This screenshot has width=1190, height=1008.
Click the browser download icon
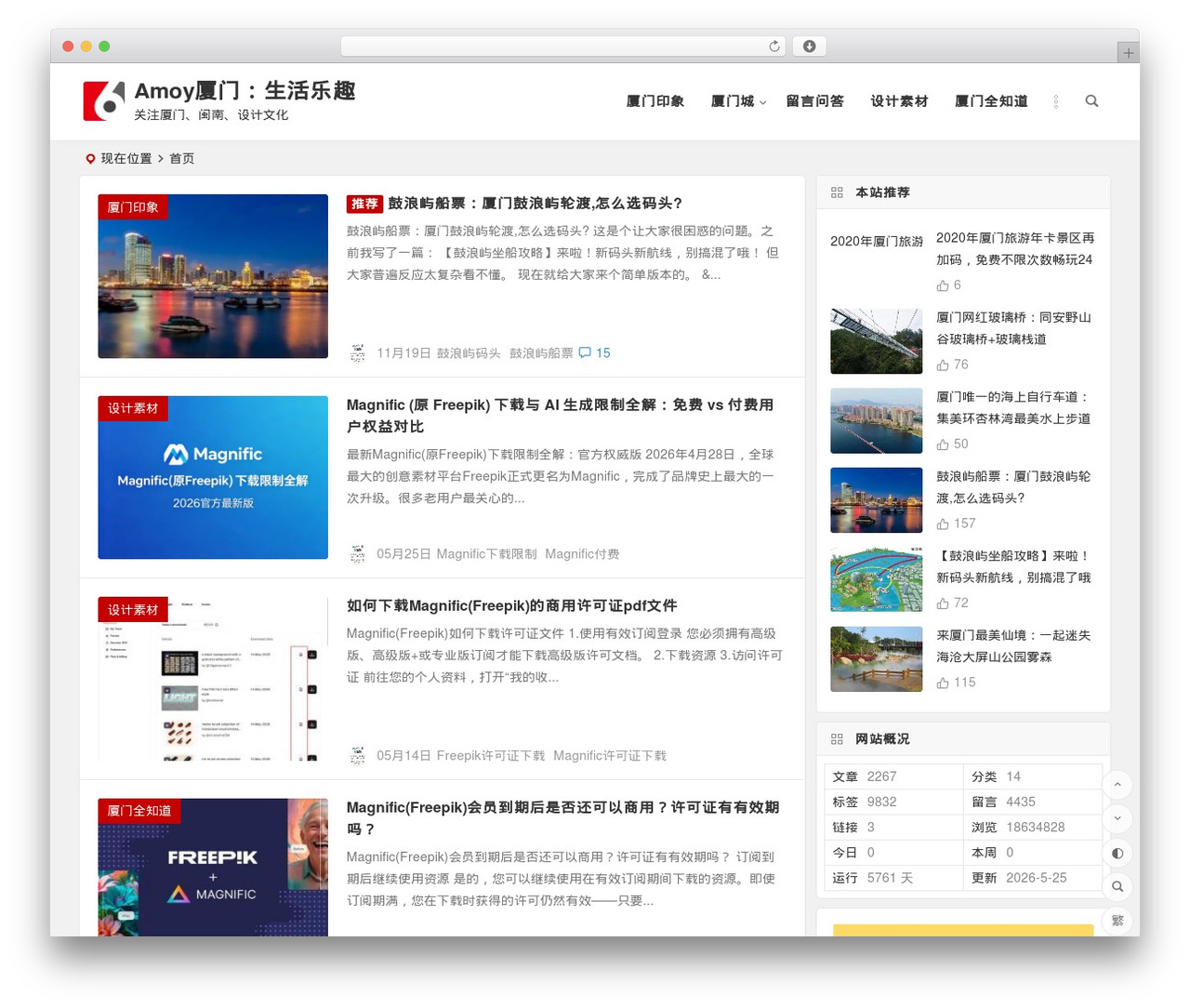point(809,46)
